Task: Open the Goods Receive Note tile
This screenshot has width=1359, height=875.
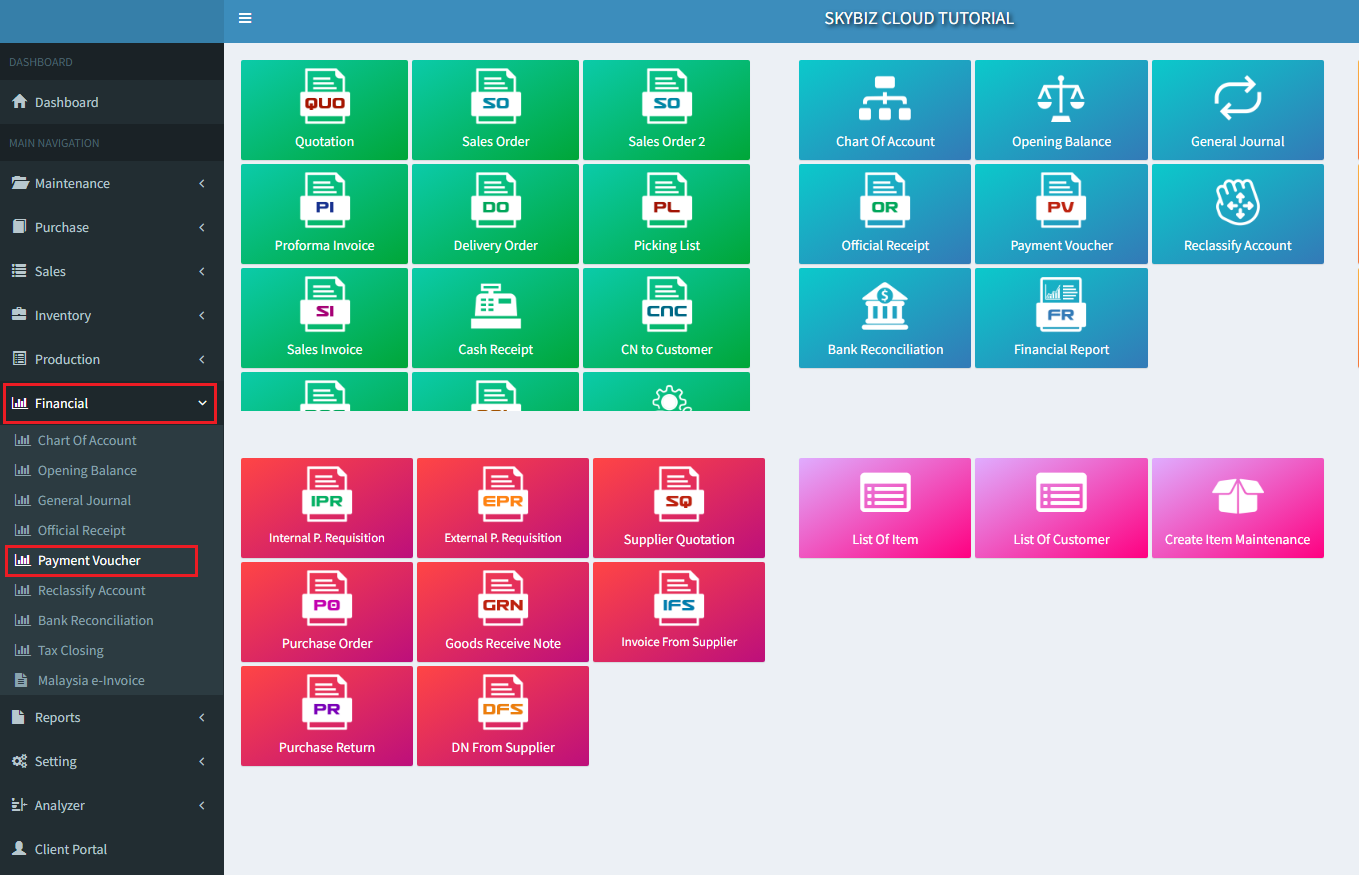Action: [503, 612]
